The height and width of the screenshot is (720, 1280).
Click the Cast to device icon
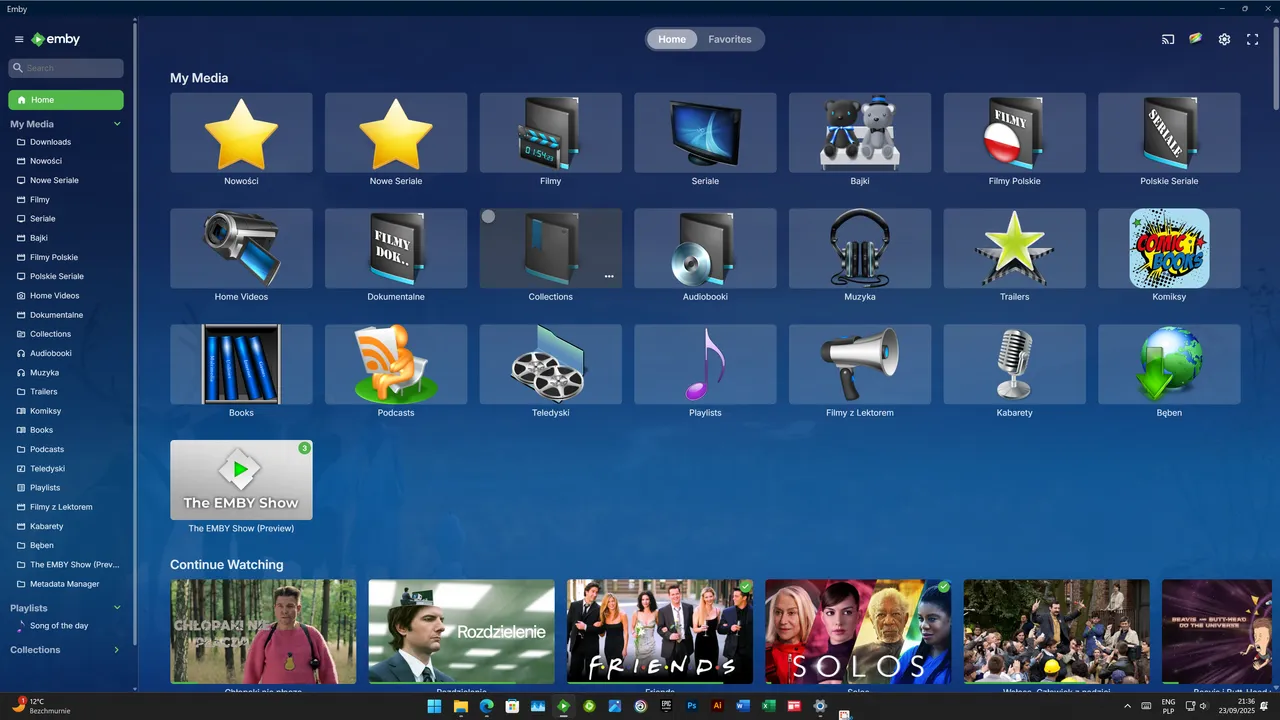[1167, 39]
